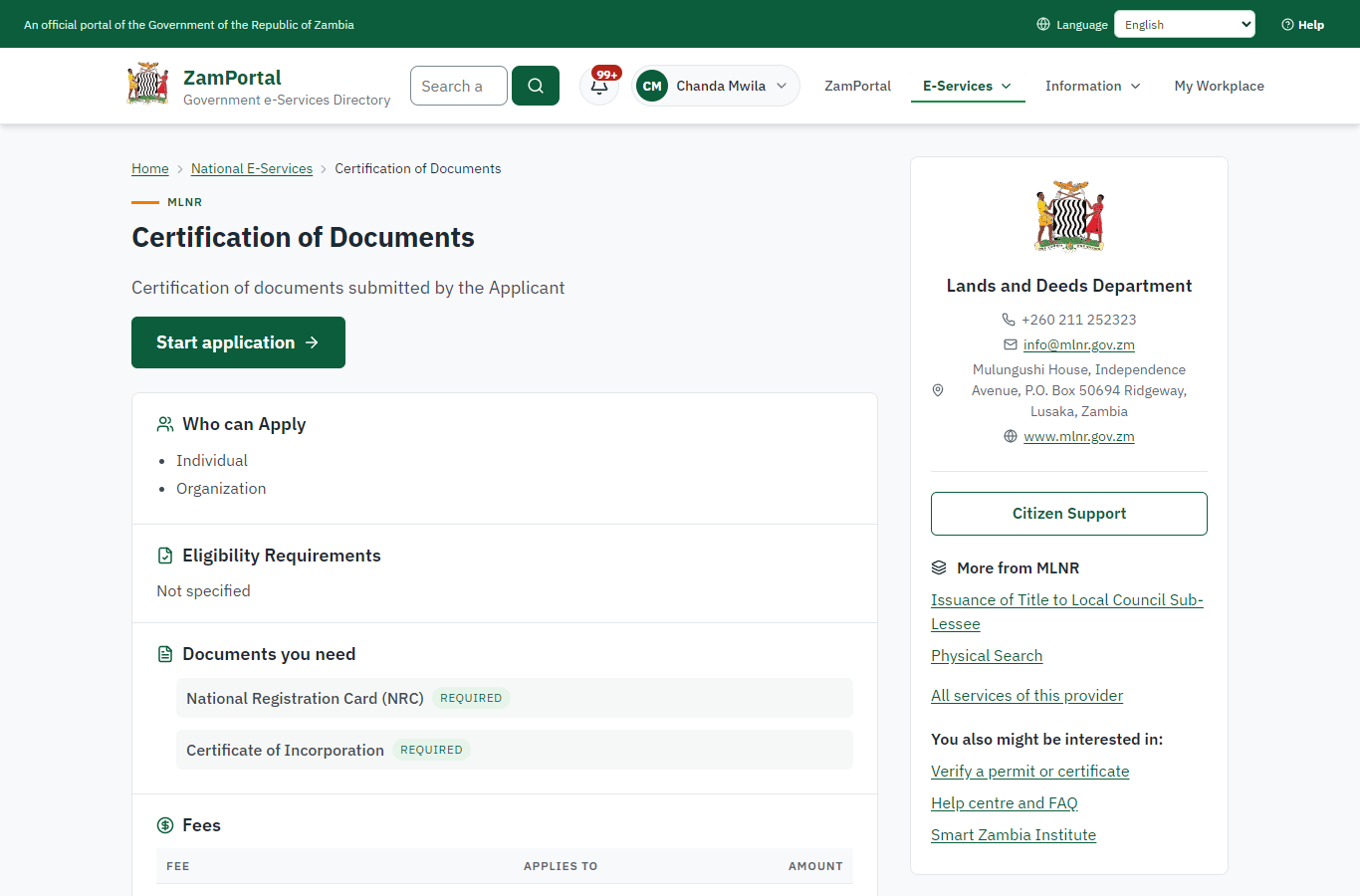
Task: Expand the E-Services menu
Action: 968,86
